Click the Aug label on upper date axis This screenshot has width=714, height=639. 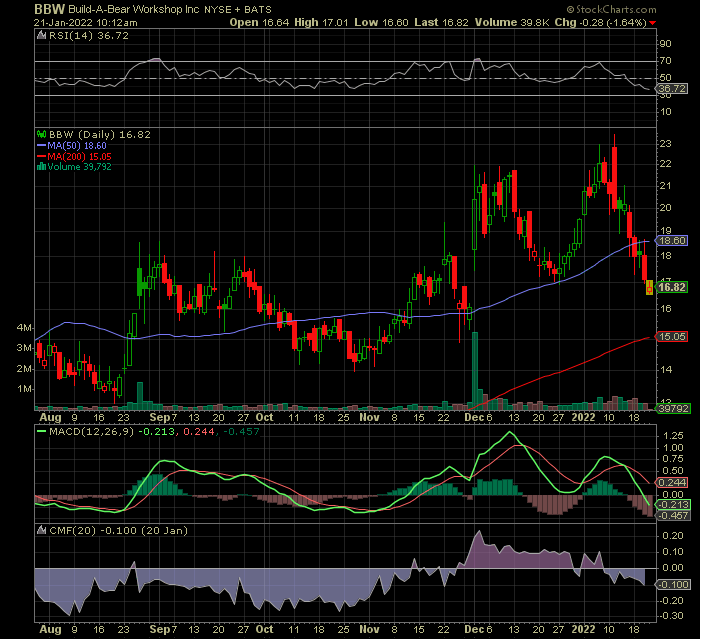[x=50, y=417]
